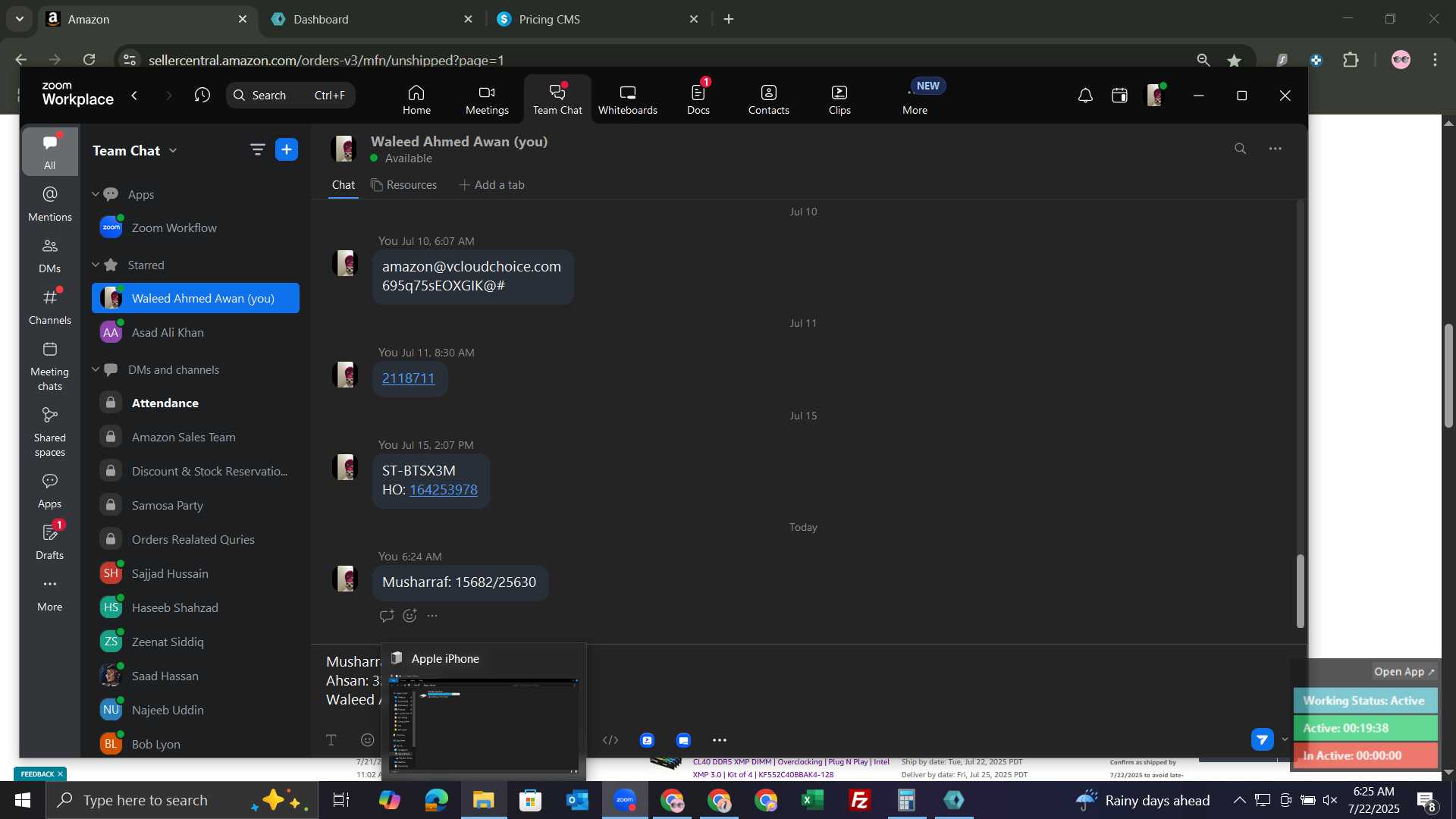The image size is (1456, 819).
Task: Click the blue new chat plus button
Action: [x=287, y=149]
